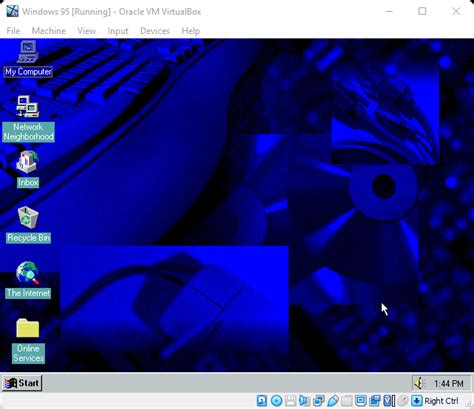Viewport: 474px width, 409px height.
Task: Maximize the VirtualBox window
Action: pos(422,11)
